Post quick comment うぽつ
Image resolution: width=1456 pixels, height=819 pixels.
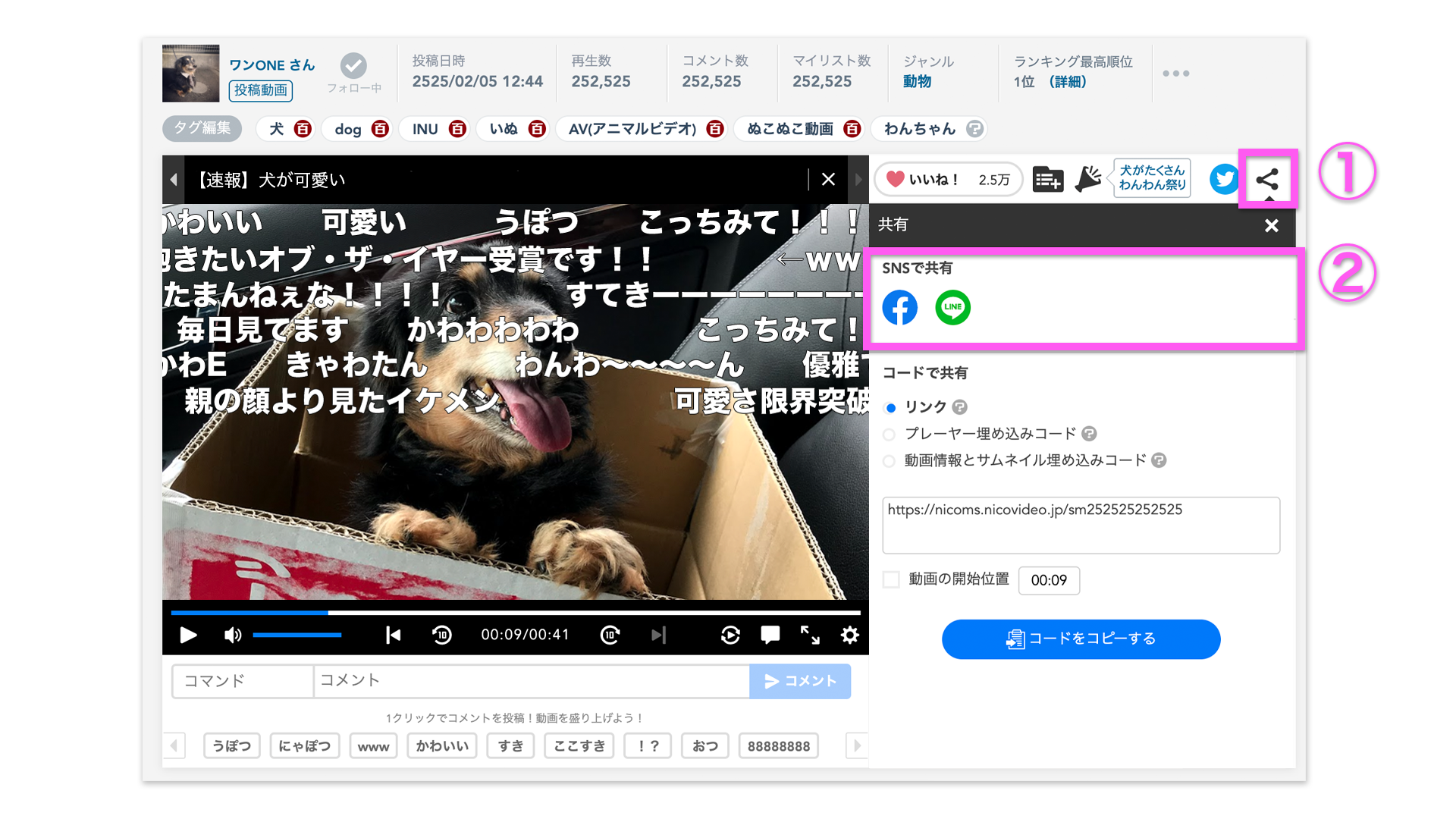tap(232, 746)
